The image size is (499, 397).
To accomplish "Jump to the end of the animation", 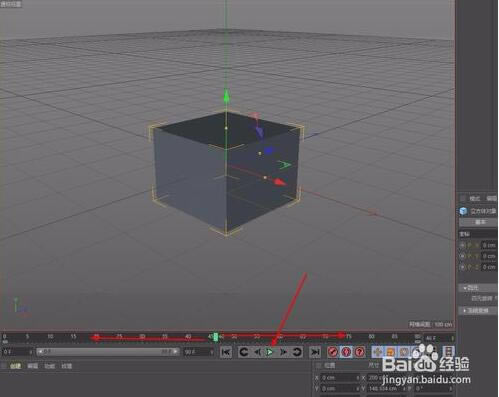I will 315,352.
